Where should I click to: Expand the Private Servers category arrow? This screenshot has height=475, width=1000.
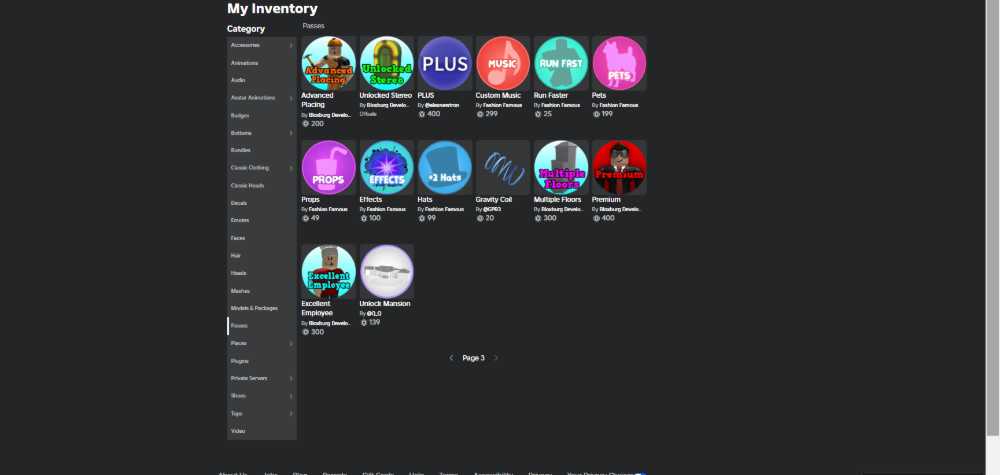(x=291, y=378)
